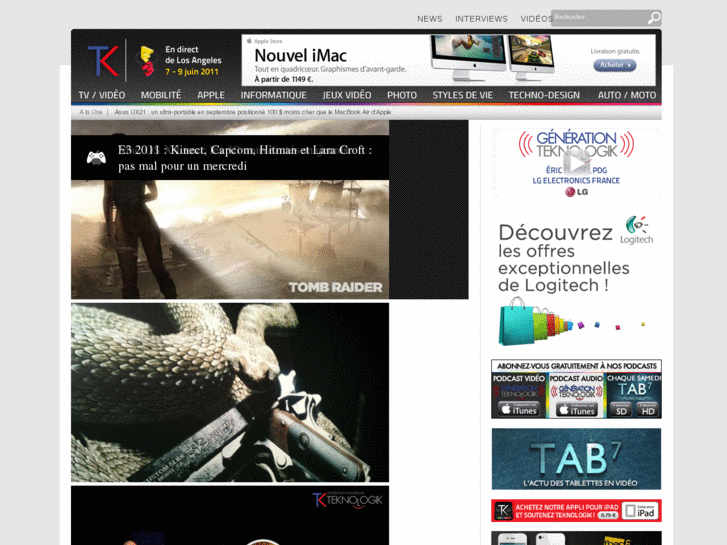The image size is (727, 545).
Task: Click the 'A la Une' ticker label
Action: click(90, 112)
